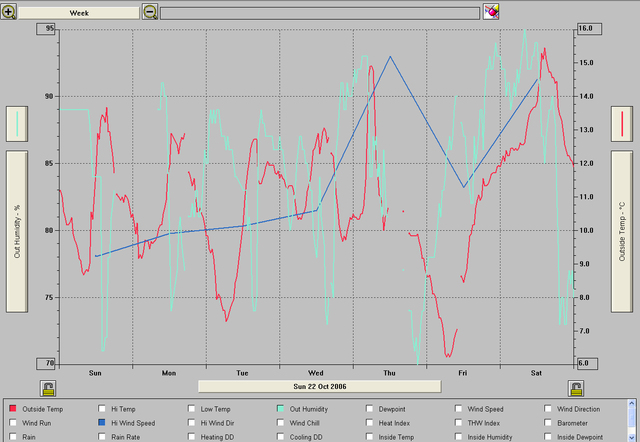The height and width of the screenshot is (442, 640).
Task: Click the left padlock icon below chart
Action: 47,387
